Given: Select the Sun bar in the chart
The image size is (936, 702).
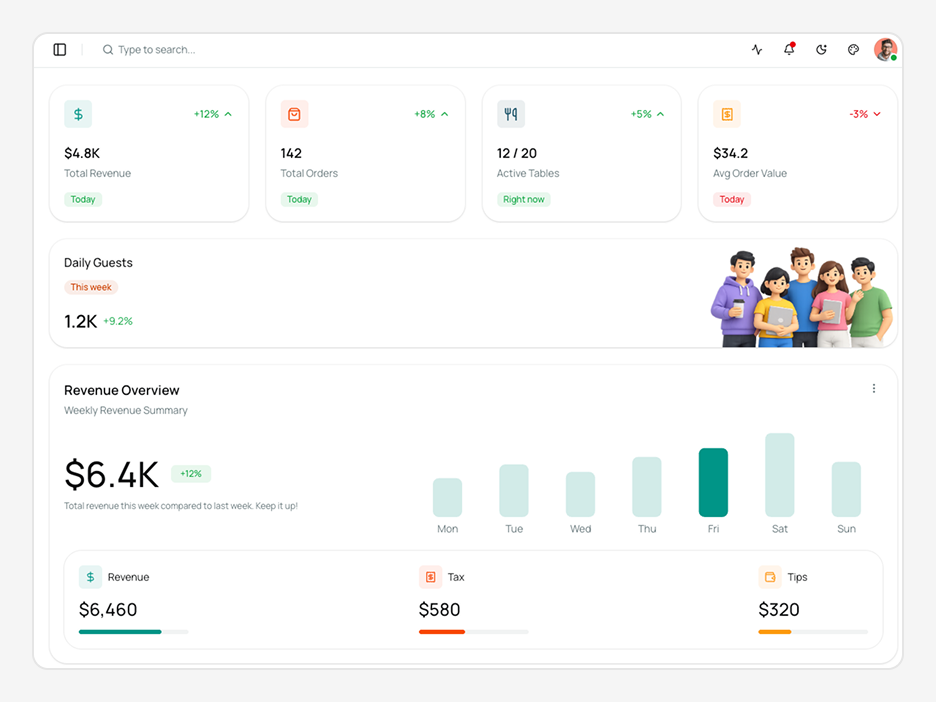Looking at the screenshot, I should [x=846, y=489].
